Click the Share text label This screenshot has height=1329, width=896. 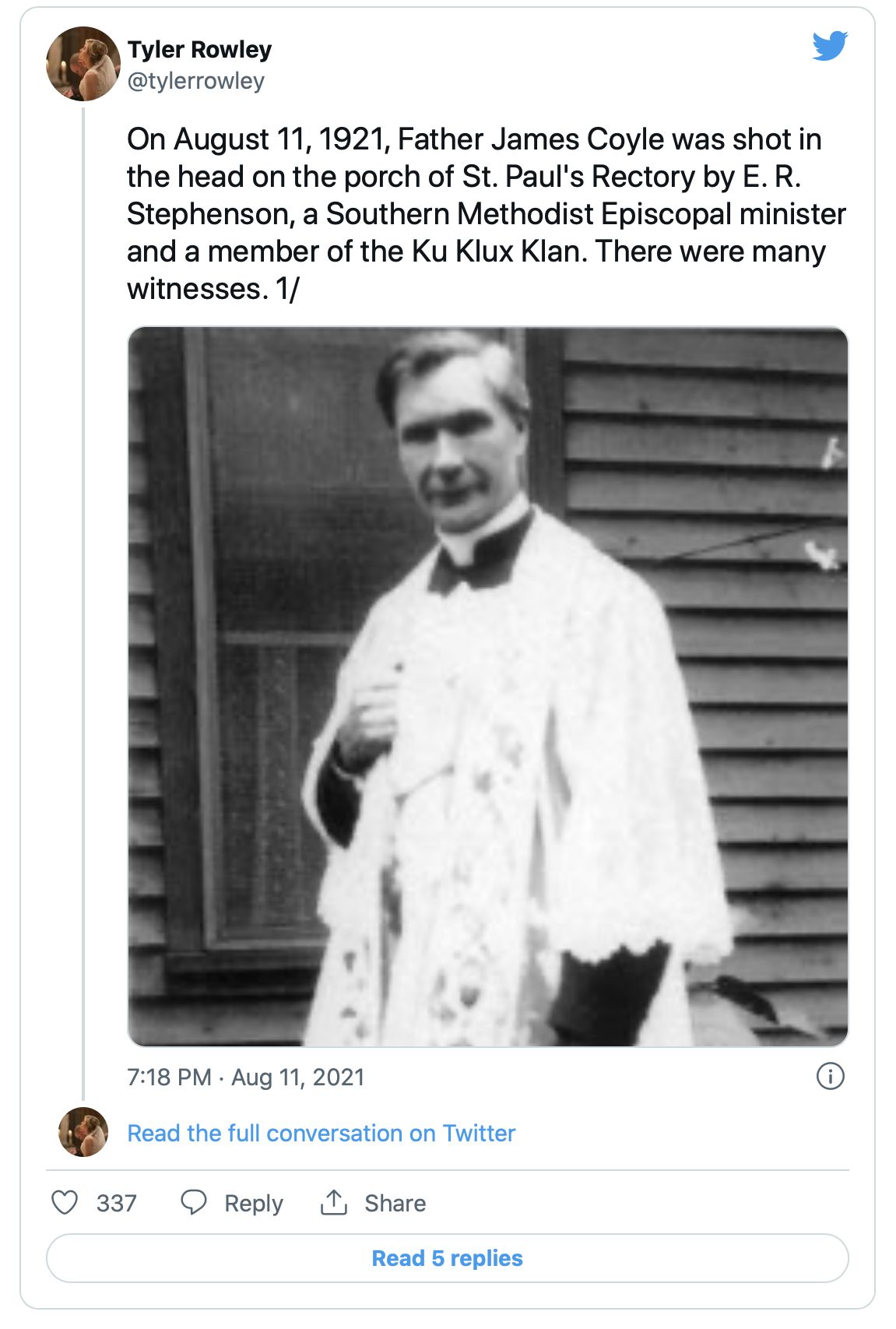point(395,1203)
